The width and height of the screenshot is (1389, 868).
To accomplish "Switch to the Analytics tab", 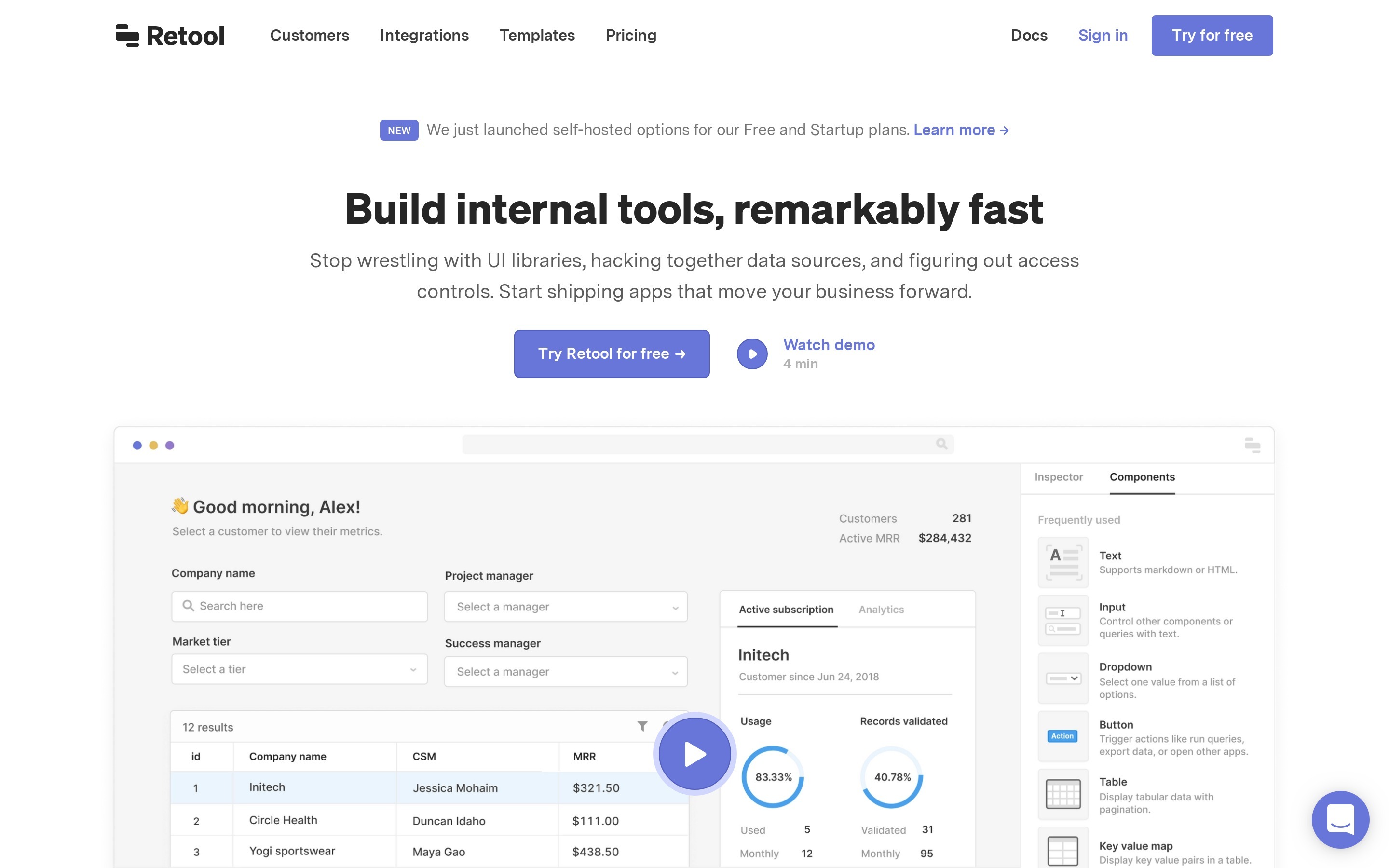I will click(881, 610).
